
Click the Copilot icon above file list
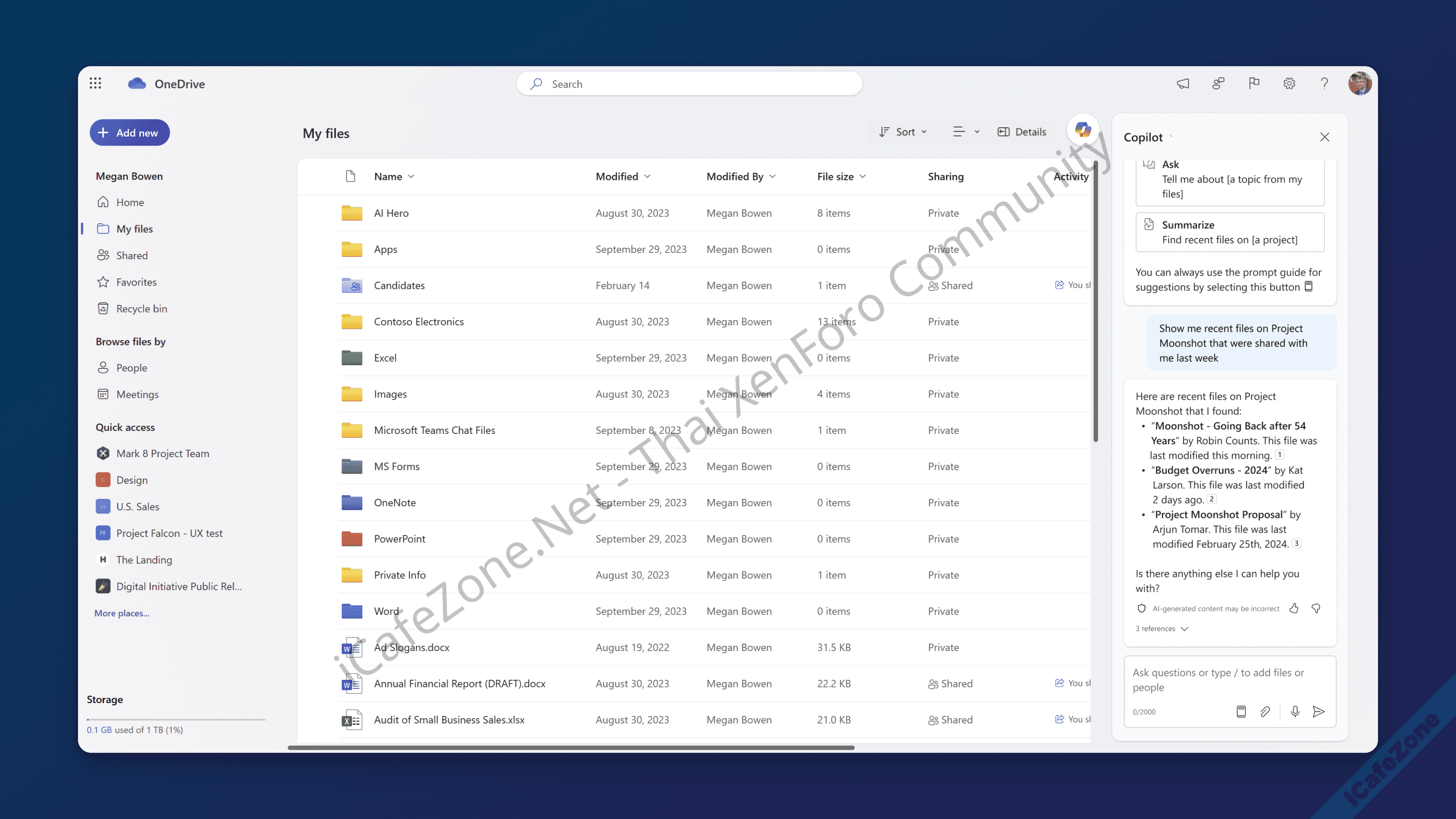[x=1082, y=130]
